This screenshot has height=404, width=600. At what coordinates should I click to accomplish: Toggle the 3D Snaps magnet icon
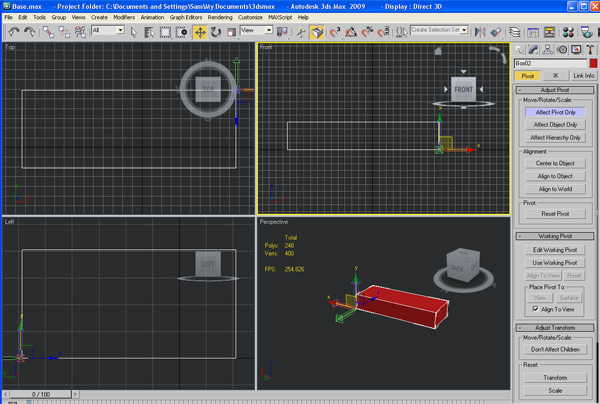[x=335, y=32]
